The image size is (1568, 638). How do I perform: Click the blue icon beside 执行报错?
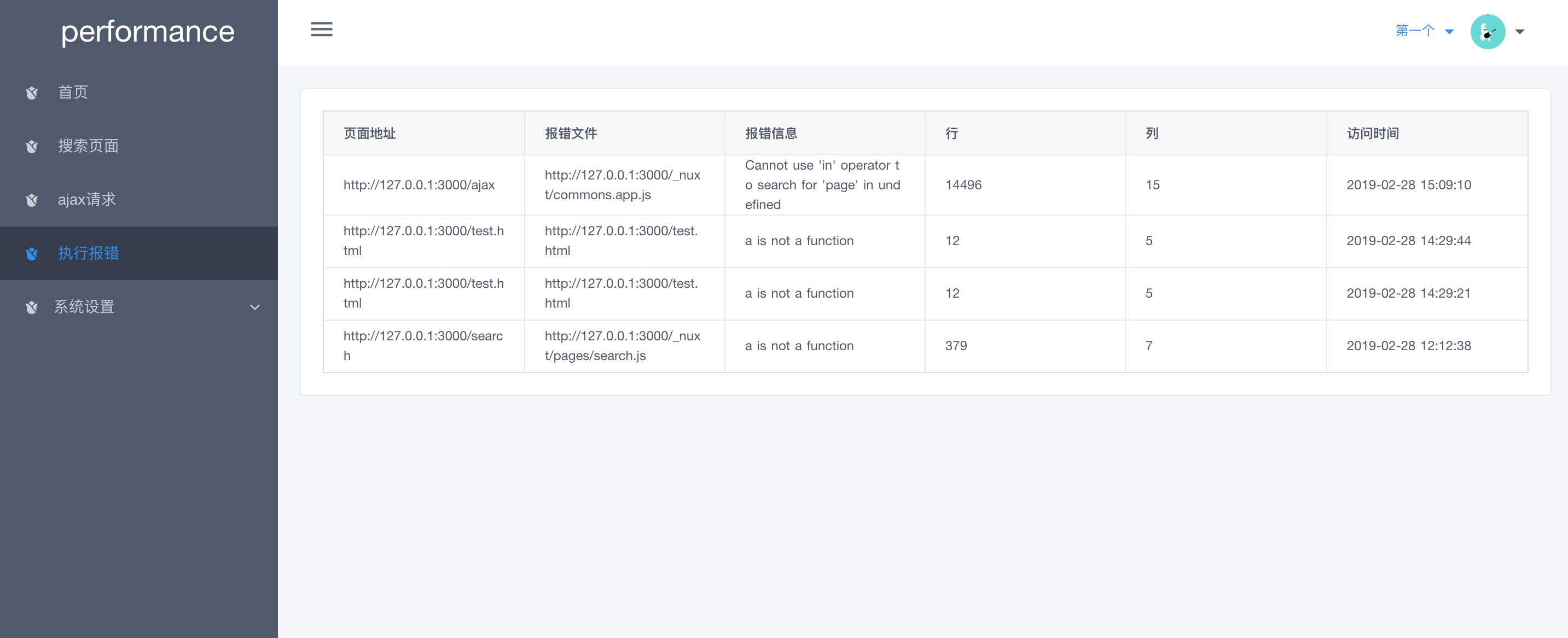pos(32,253)
